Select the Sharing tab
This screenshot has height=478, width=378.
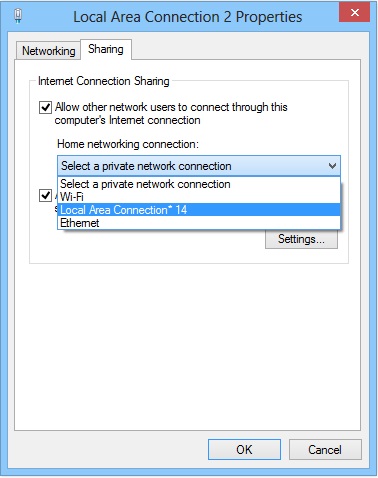click(106, 49)
